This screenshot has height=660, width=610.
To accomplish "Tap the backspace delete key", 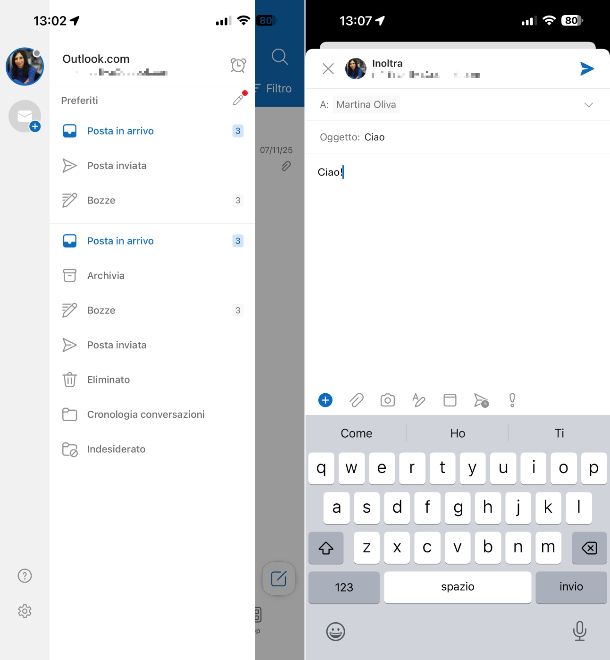I will coord(589,548).
